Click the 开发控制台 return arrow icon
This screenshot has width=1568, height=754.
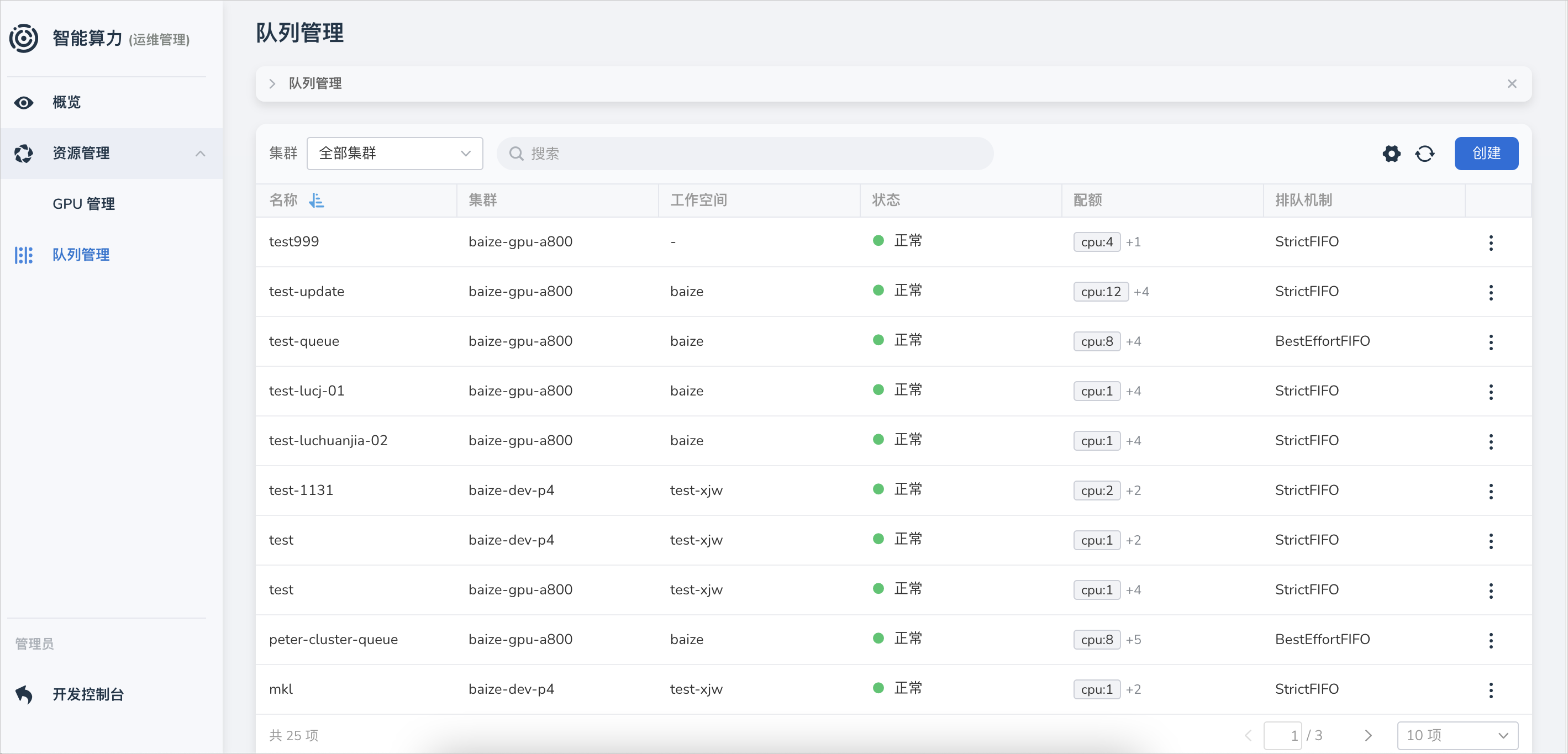point(24,694)
